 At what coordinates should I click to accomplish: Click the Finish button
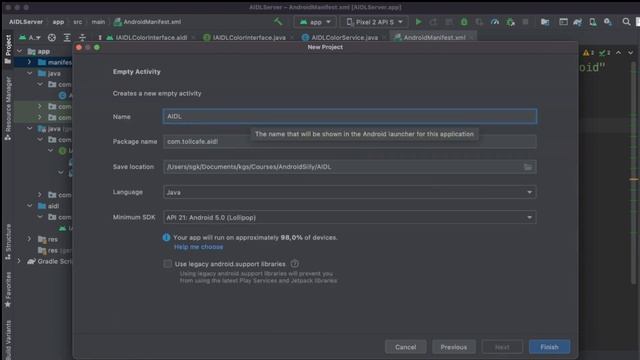point(549,347)
